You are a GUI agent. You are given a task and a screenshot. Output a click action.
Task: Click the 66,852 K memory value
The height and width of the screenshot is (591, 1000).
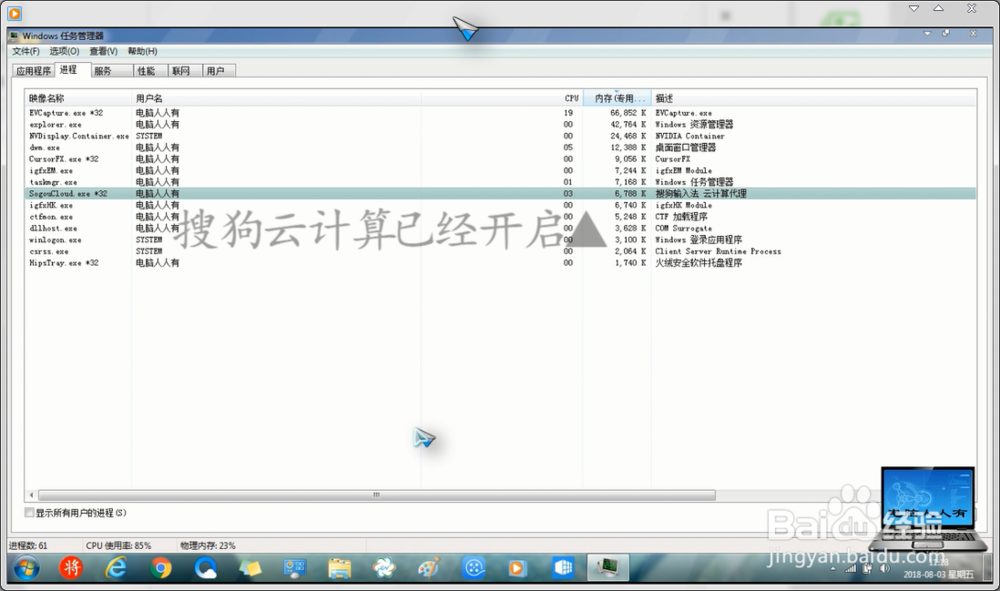pyautogui.click(x=628, y=113)
